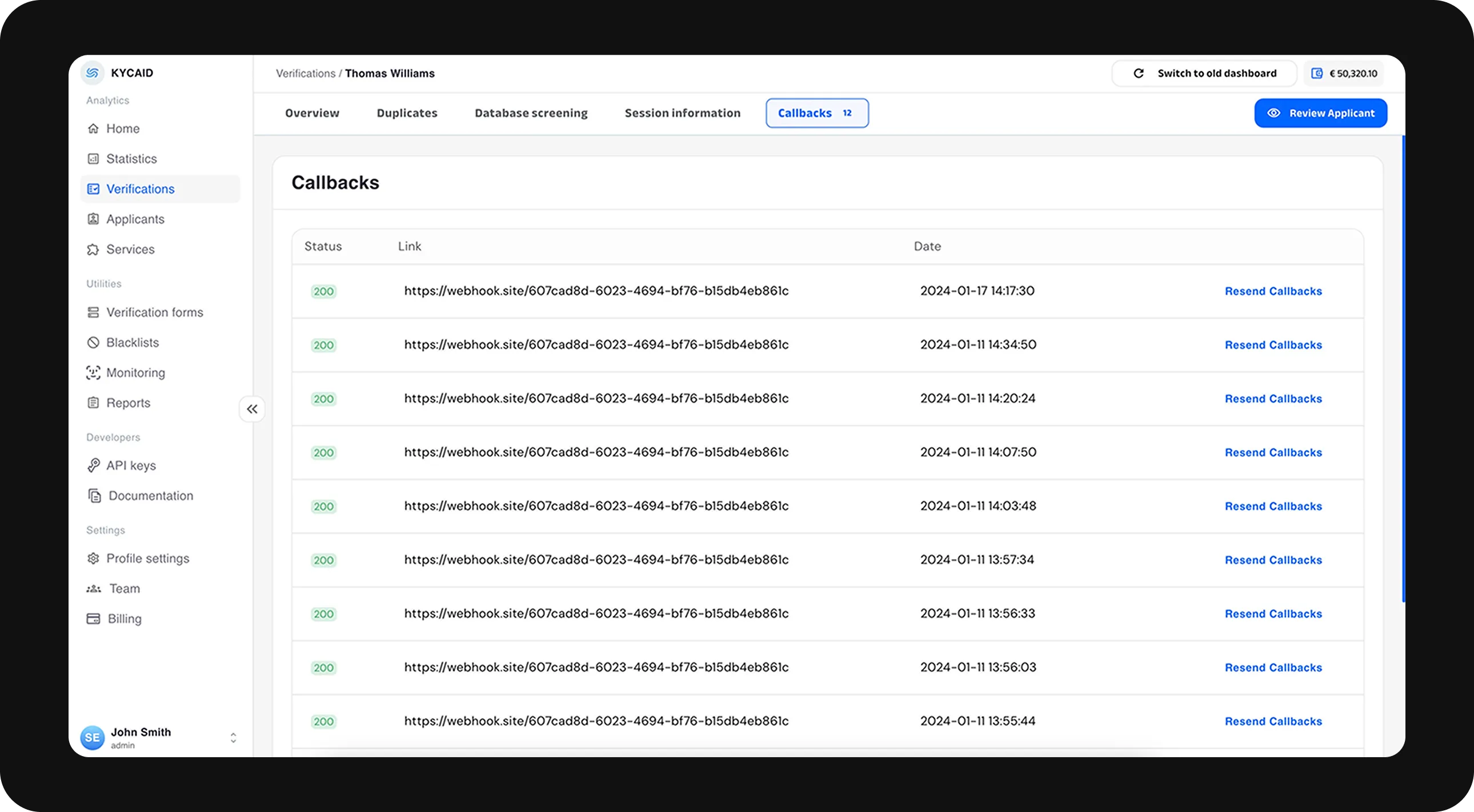The image size is (1474, 812).
Task: Select Callbacks tab with badge 12
Action: coord(816,113)
